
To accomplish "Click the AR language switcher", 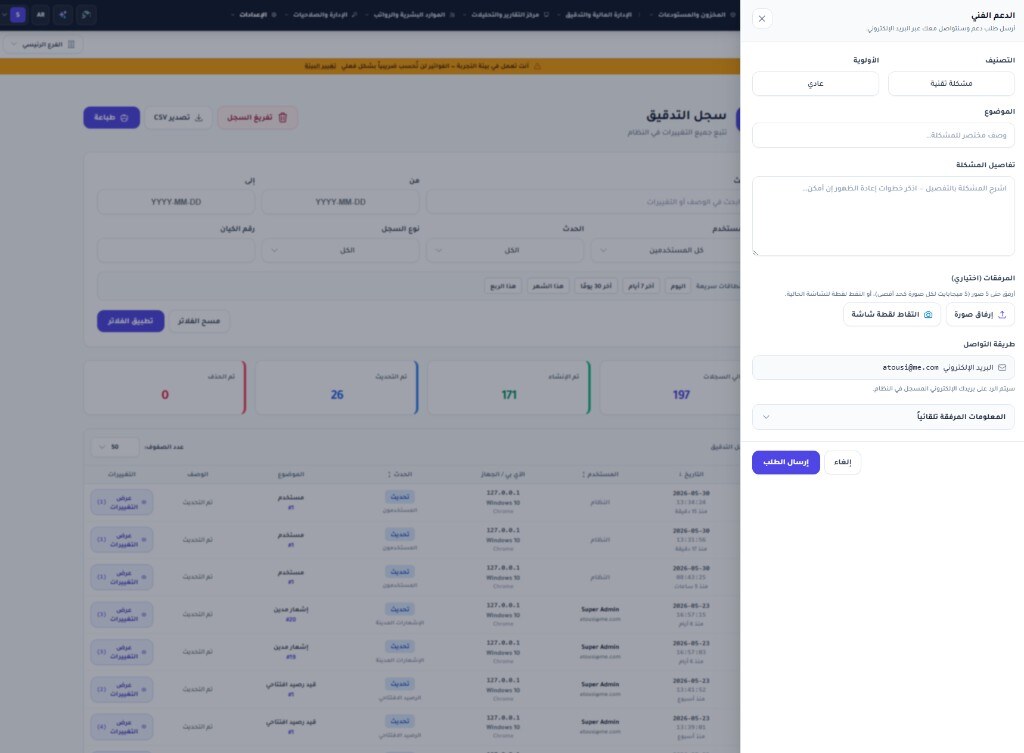I will click(40, 14).
